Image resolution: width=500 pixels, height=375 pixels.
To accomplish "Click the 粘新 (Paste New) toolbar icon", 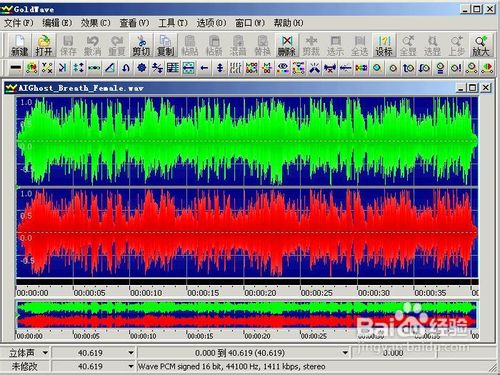I will click(214, 45).
